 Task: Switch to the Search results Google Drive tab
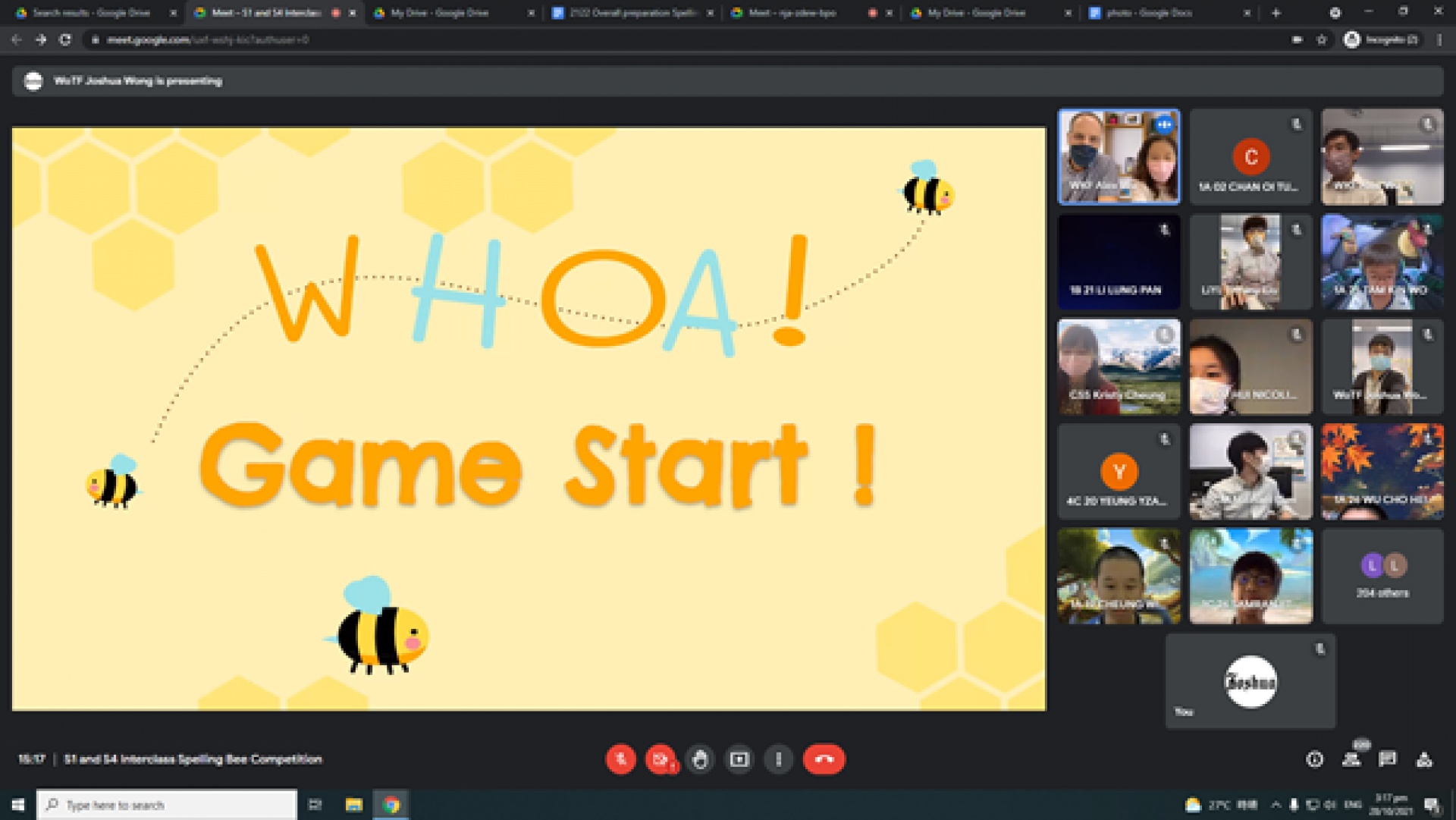tap(91, 13)
